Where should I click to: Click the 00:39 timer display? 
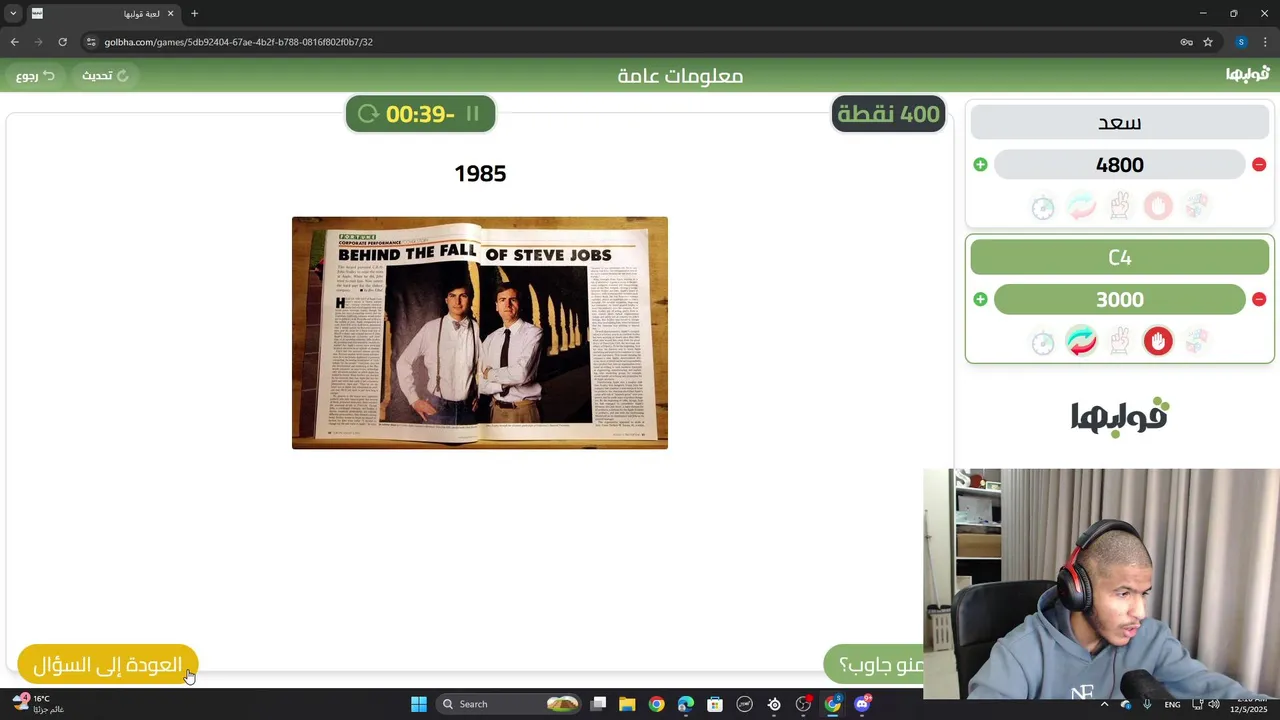[420, 114]
